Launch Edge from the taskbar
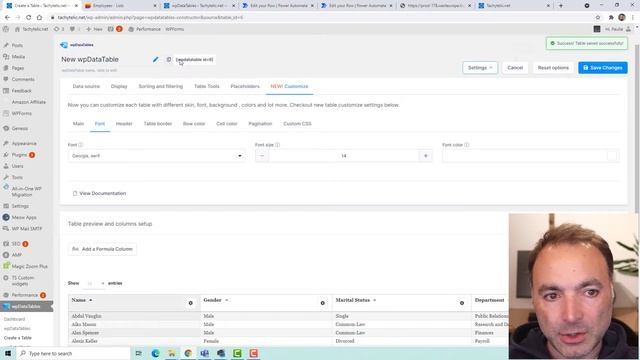Image resolution: width=640 pixels, height=360 pixels. tap(155, 353)
